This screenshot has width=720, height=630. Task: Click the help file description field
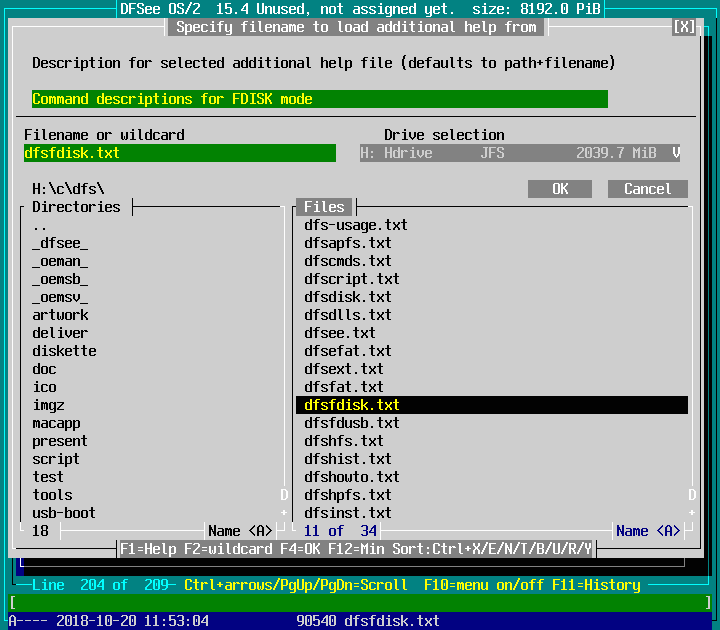(320, 99)
